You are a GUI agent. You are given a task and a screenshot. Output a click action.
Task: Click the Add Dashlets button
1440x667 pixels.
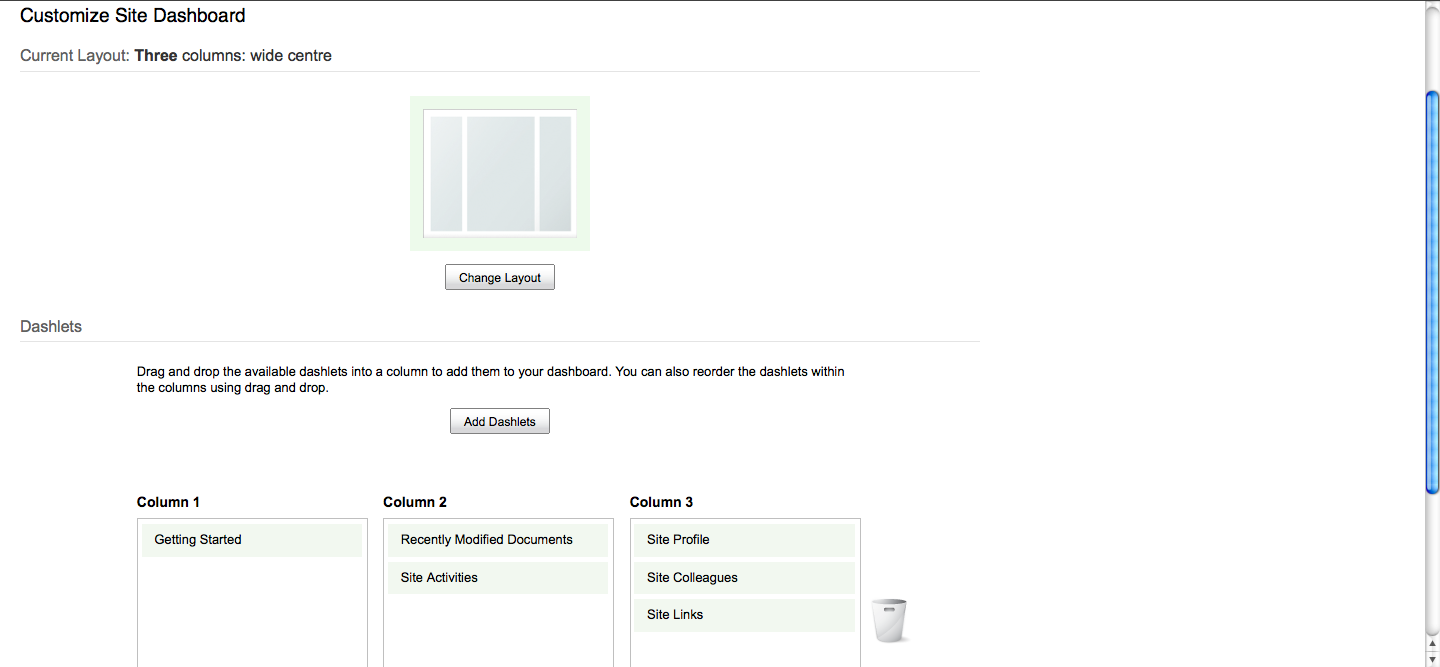click(x=500, y=421)
